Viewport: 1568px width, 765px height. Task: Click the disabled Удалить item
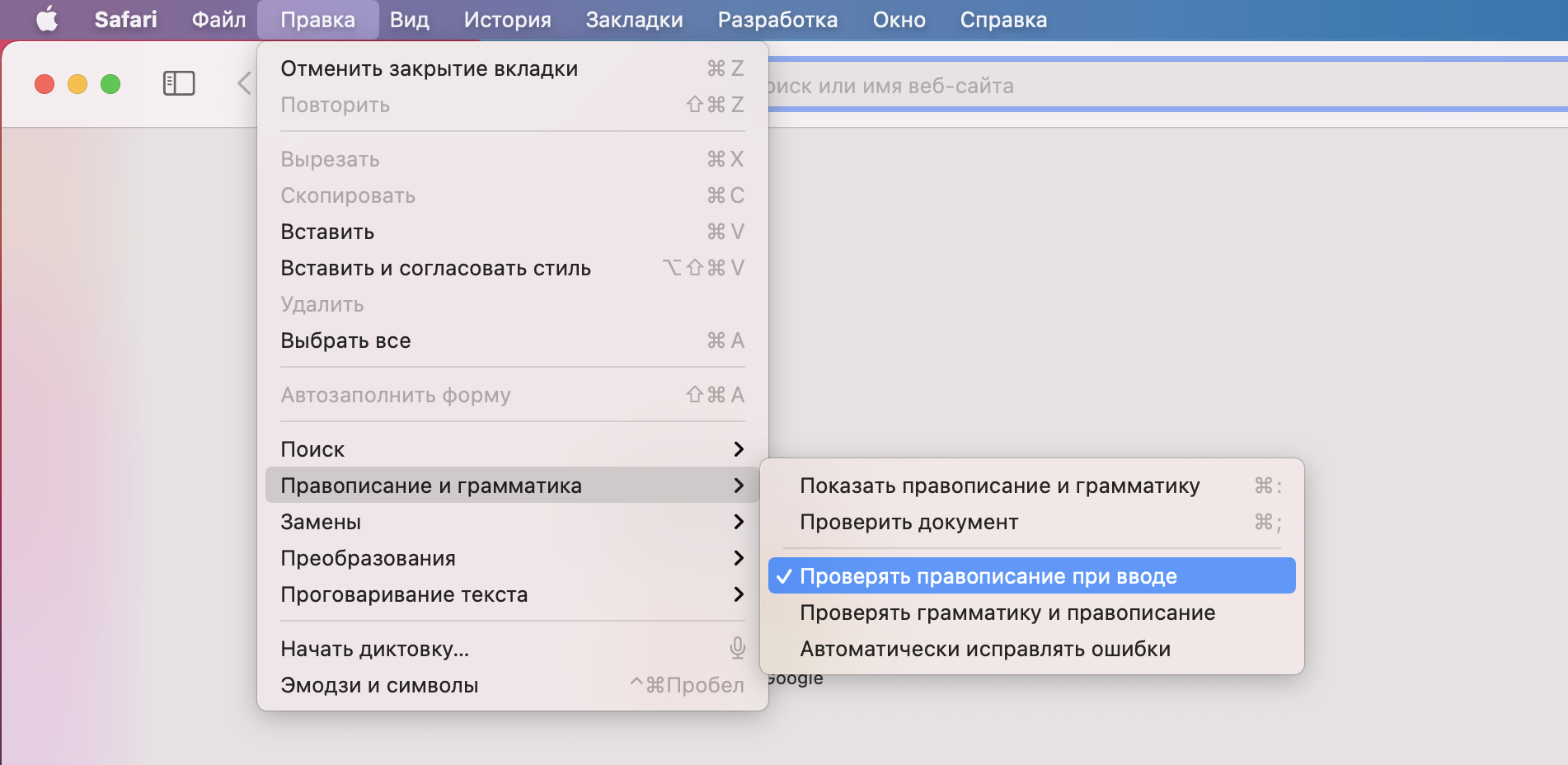coord(513,304)
